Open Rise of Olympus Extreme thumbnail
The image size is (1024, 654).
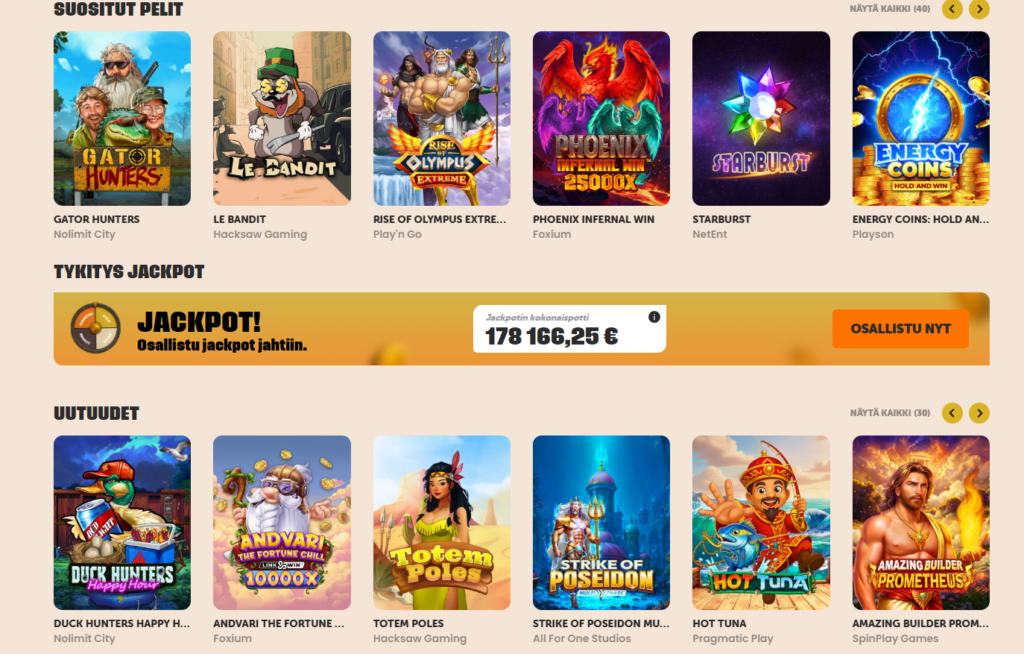click(x=441, y=118)
